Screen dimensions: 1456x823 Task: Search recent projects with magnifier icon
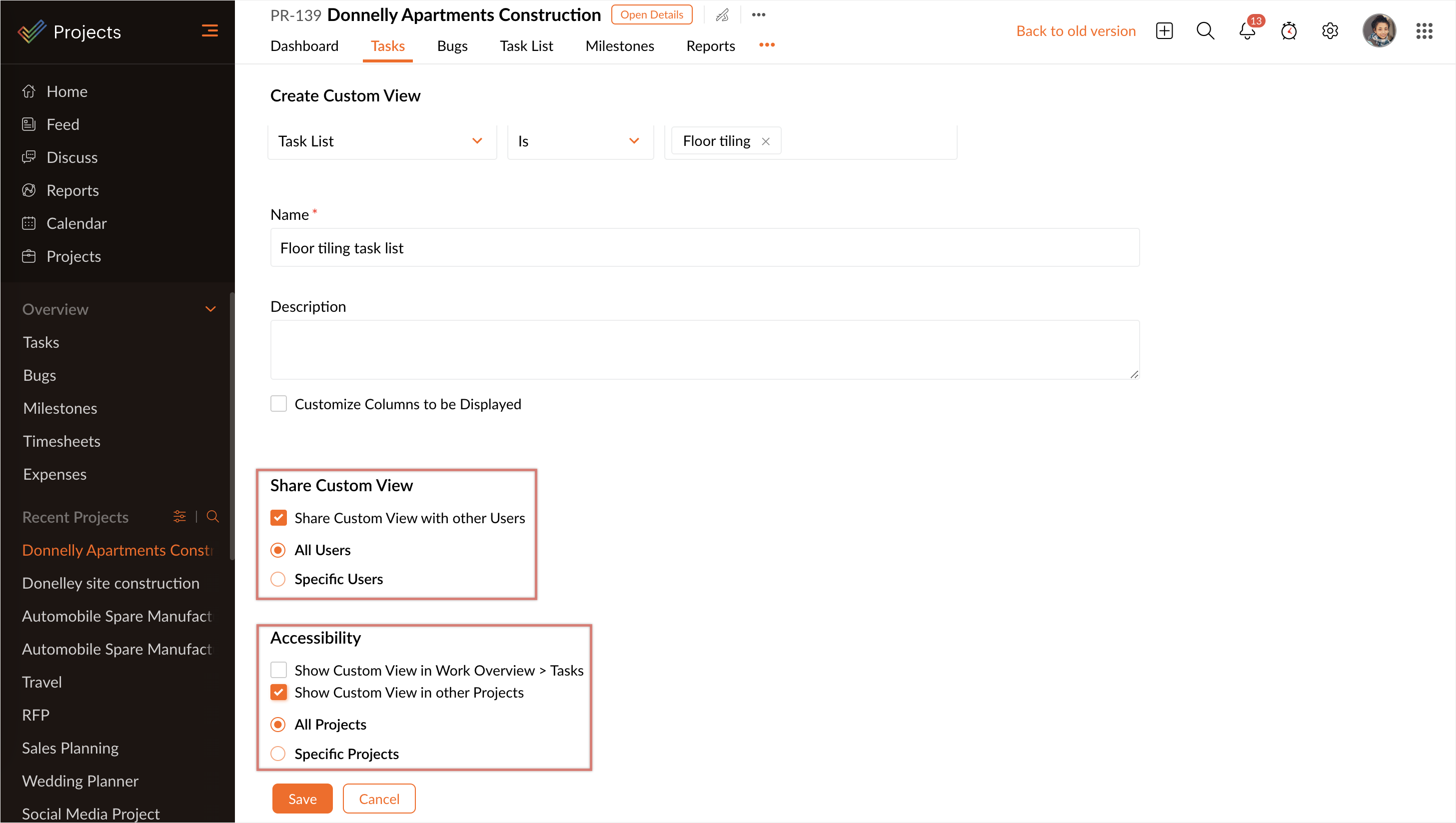212,517
